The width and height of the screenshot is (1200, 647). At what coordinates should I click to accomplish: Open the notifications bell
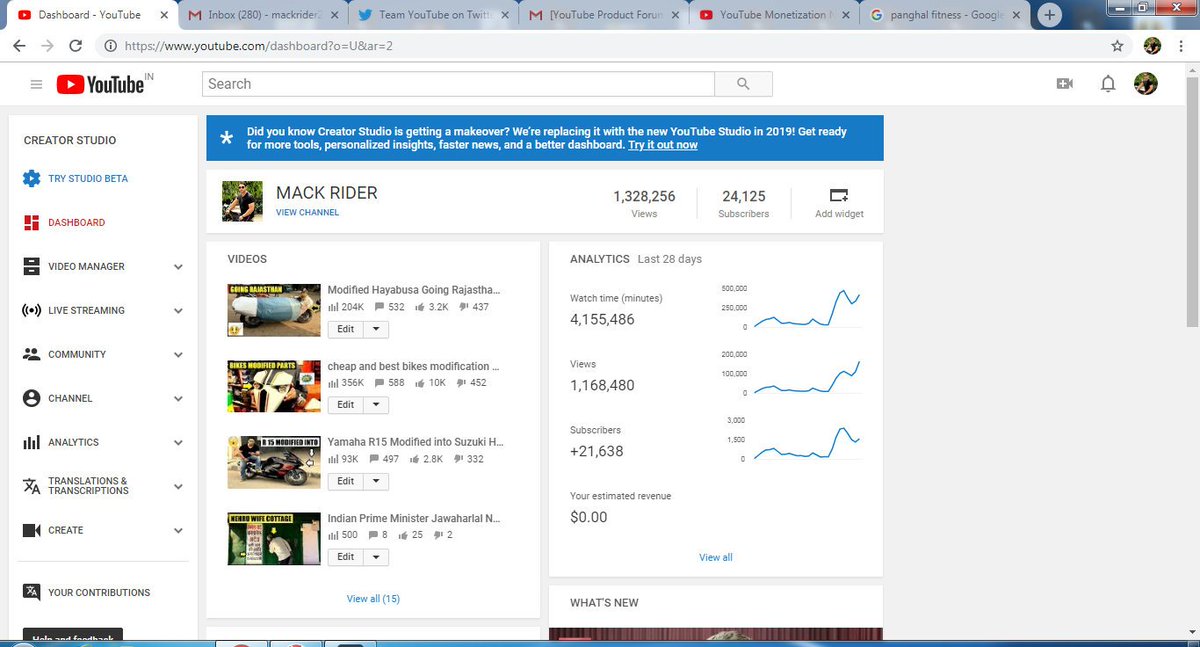click(1108, 84)
